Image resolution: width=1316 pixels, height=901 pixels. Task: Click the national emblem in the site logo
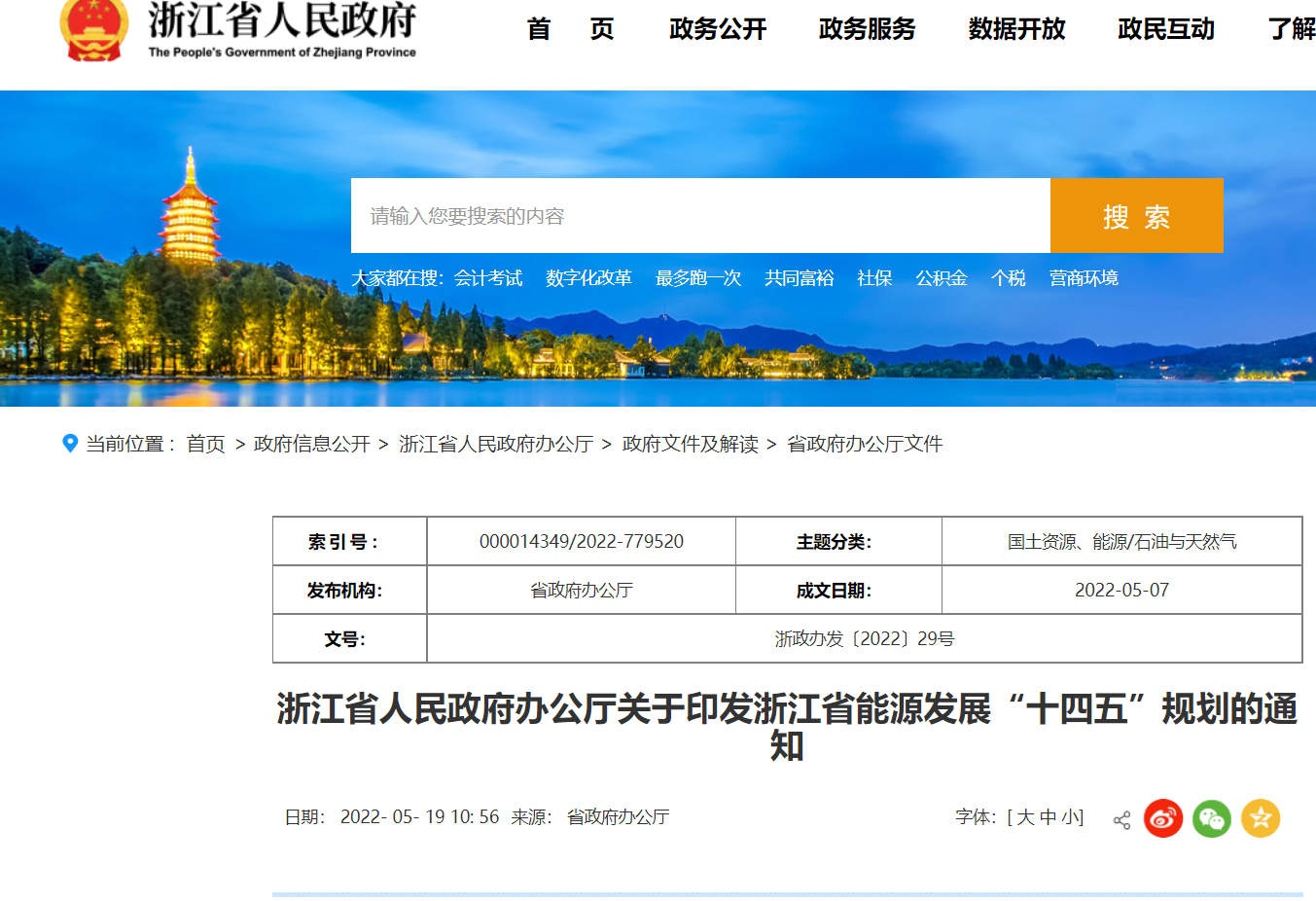[x=92, y=29]
